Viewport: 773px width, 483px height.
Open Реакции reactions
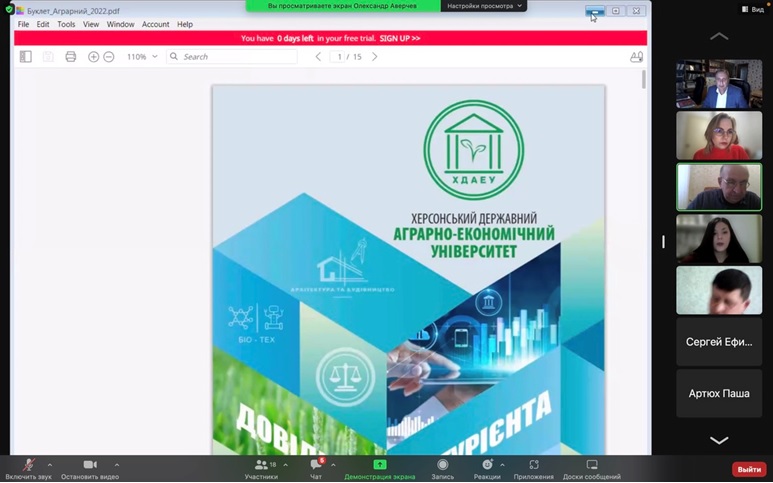click(x=487, y=469)
